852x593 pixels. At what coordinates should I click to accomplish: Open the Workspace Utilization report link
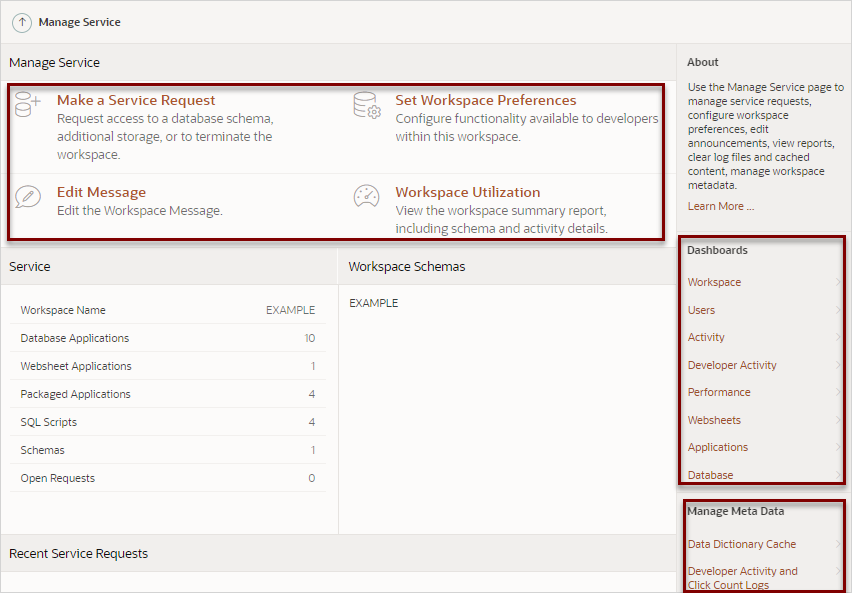point(468,192)
